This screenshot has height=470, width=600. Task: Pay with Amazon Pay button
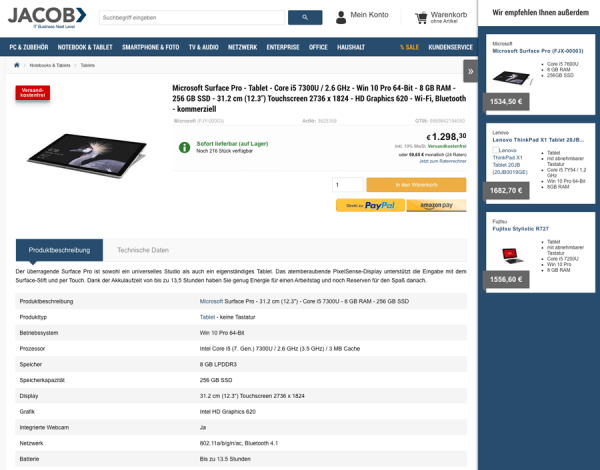[436, 206]
